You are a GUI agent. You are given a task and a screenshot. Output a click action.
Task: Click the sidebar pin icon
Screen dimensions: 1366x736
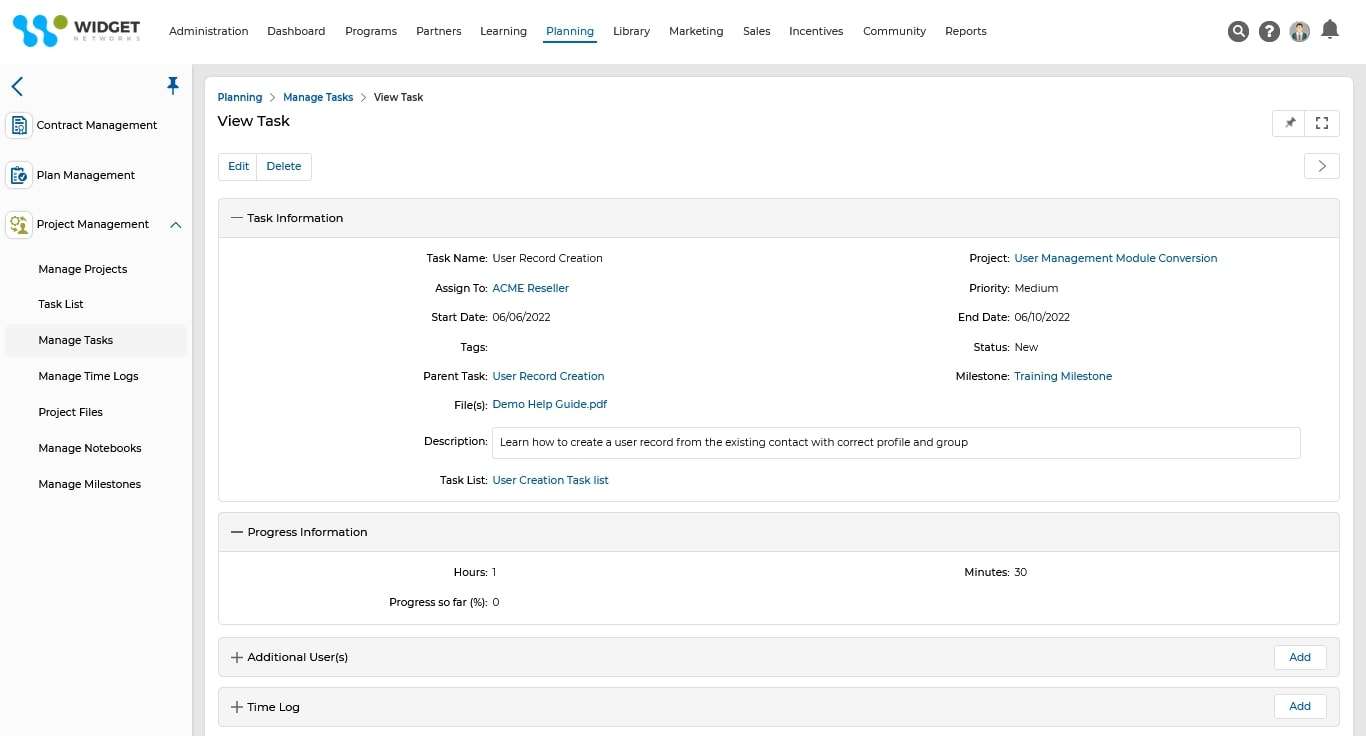tap(173, 86)
